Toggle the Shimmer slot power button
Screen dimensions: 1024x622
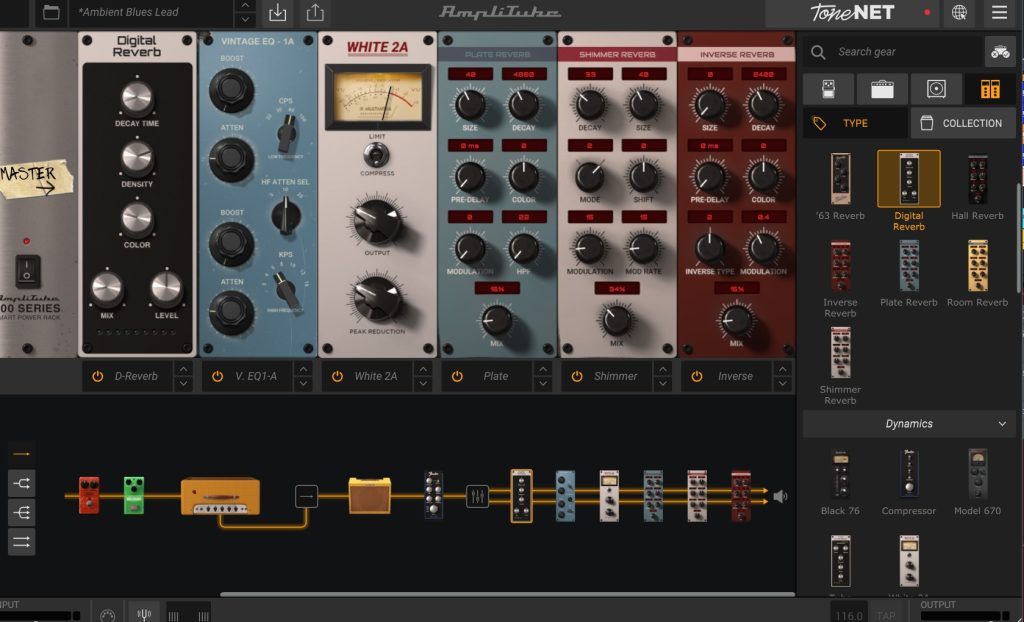click(x=577, y=376)
